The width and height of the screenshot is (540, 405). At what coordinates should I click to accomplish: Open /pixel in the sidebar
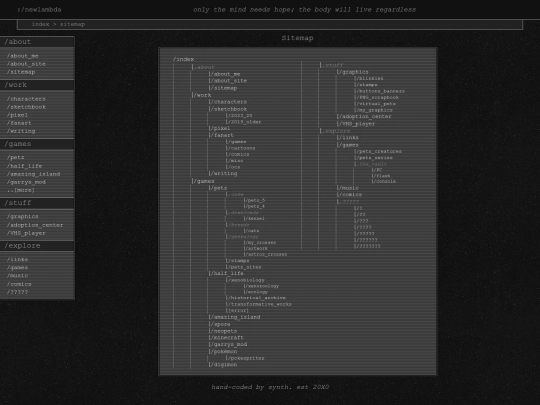tap(17, 115)
